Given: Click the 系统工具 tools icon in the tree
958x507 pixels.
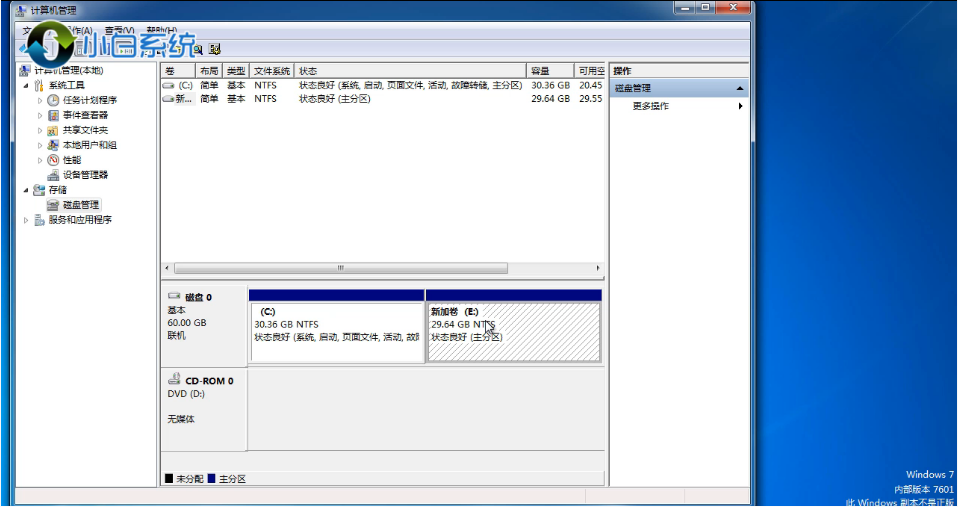Looking at the screenshot, I should [x=40, y=86].
